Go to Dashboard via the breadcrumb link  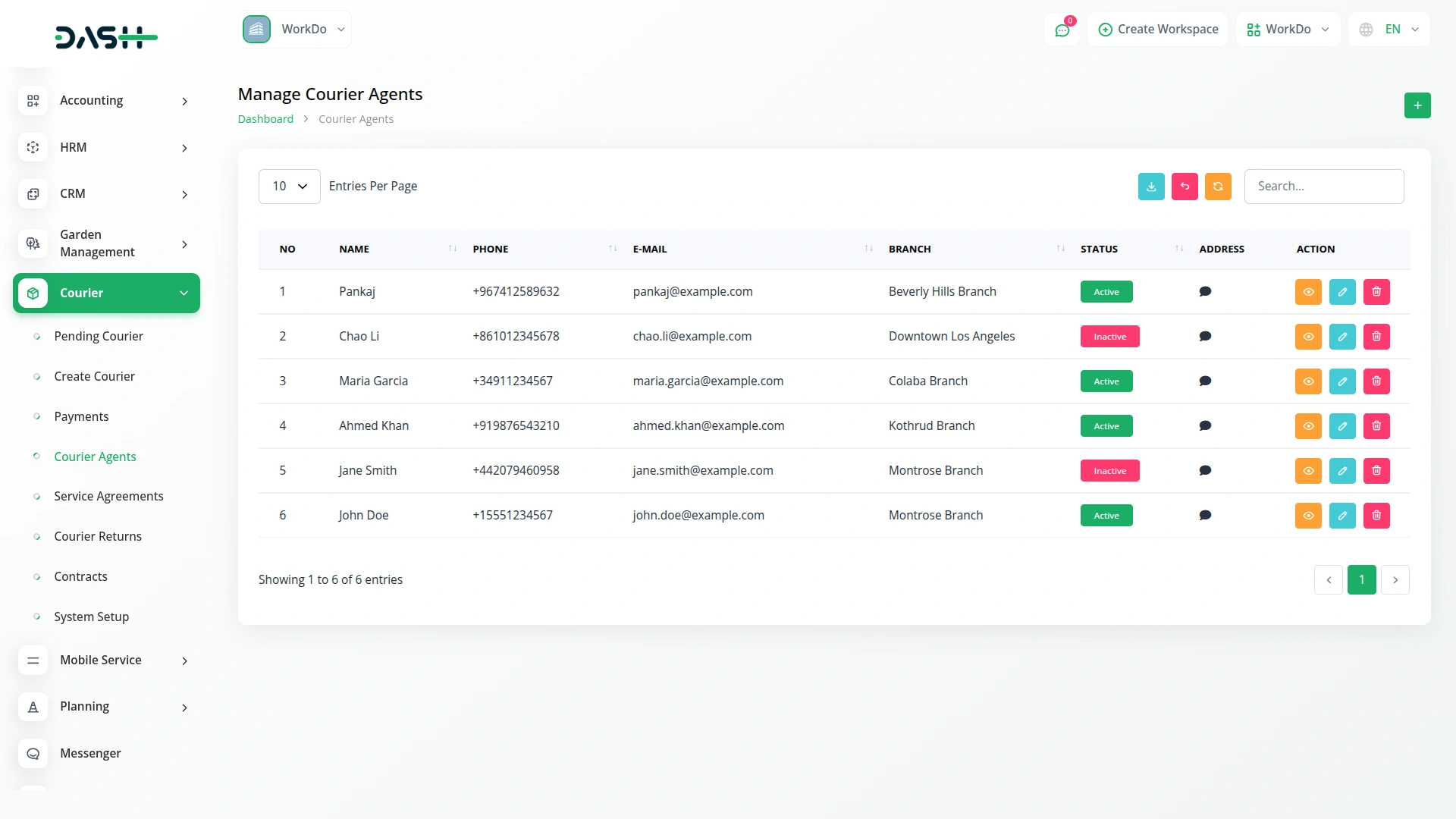(265, 118)
